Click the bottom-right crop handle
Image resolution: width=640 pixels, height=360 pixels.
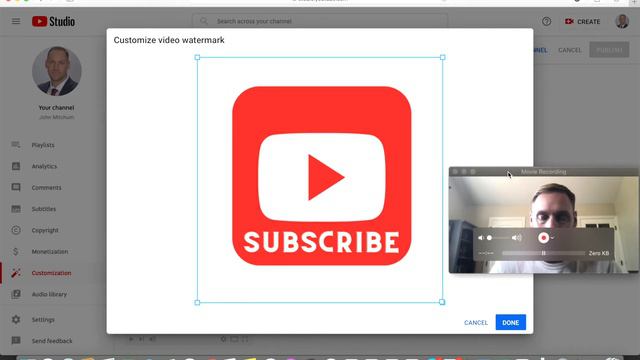442,302
